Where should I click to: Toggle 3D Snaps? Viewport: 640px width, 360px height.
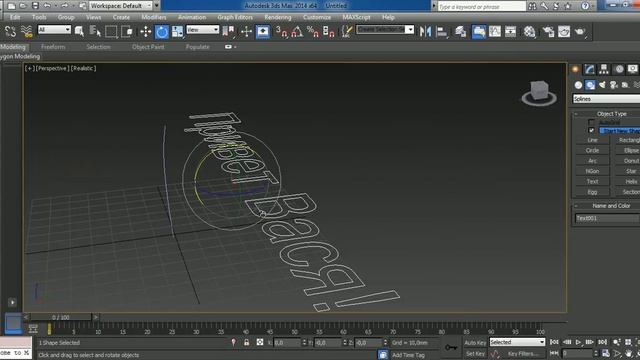click(281, 31)
